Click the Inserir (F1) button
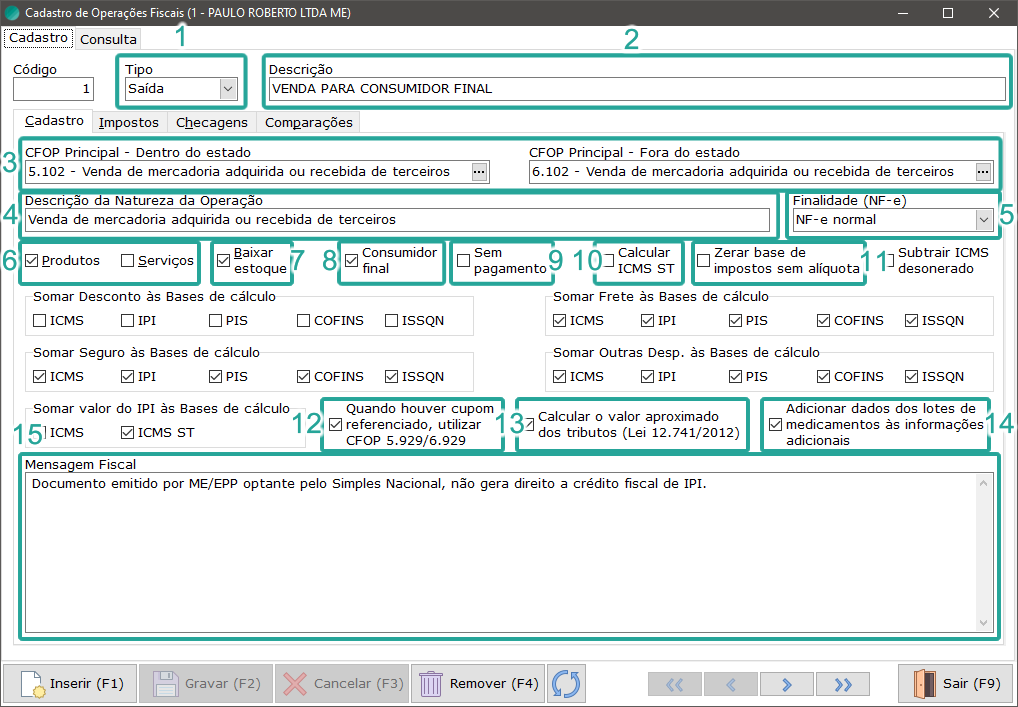1018x707 pixels. (x=70, y=684)
